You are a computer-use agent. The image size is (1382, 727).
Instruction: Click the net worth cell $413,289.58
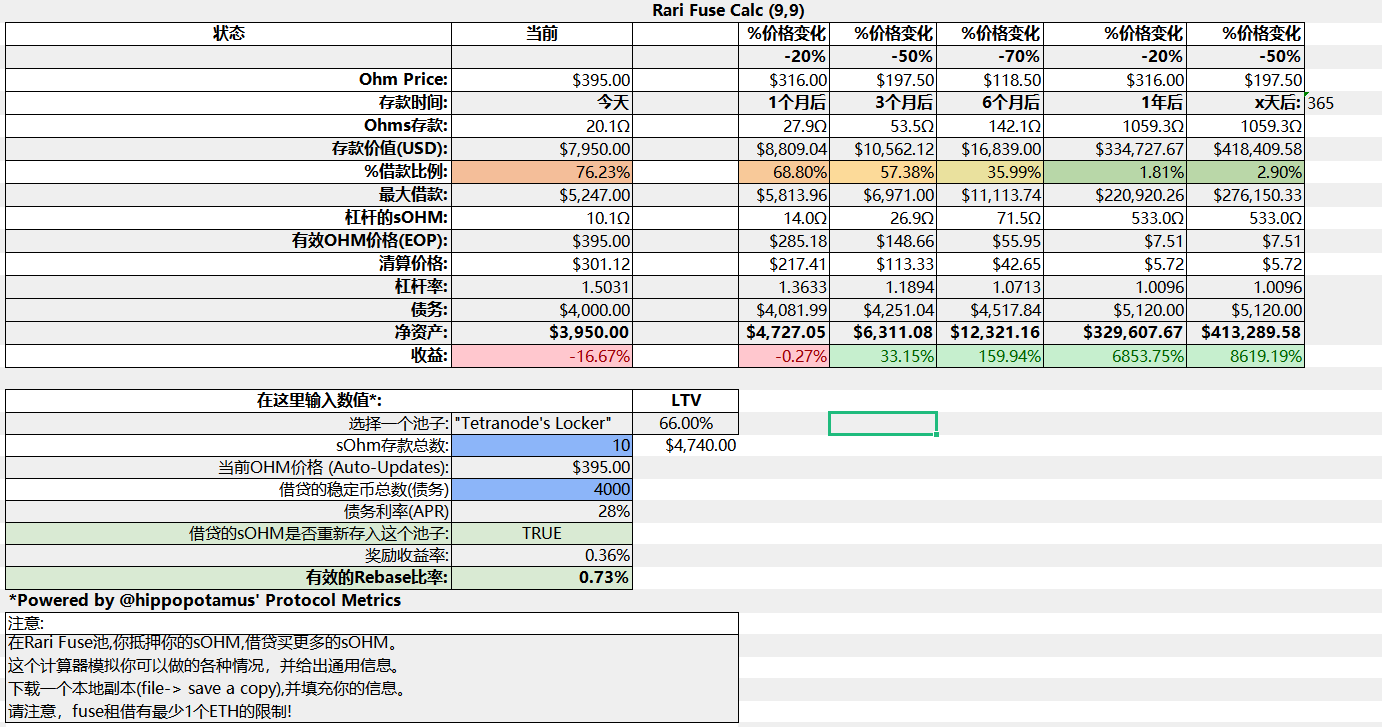pos(1245,332)
